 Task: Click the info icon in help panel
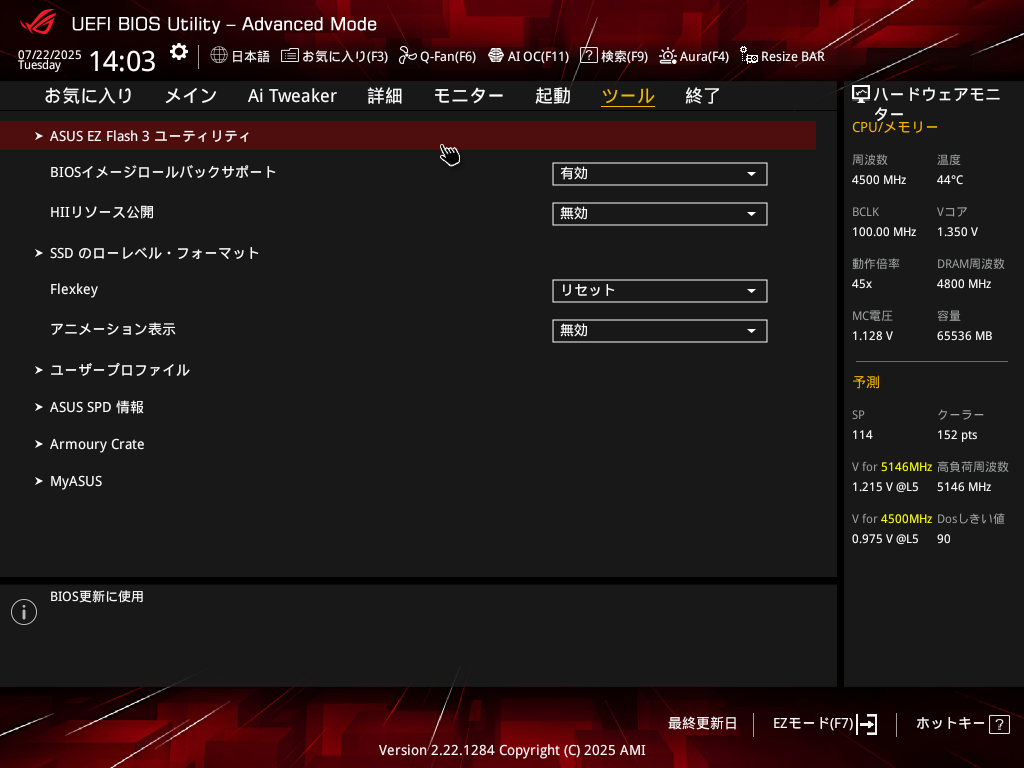coord(24,612)
